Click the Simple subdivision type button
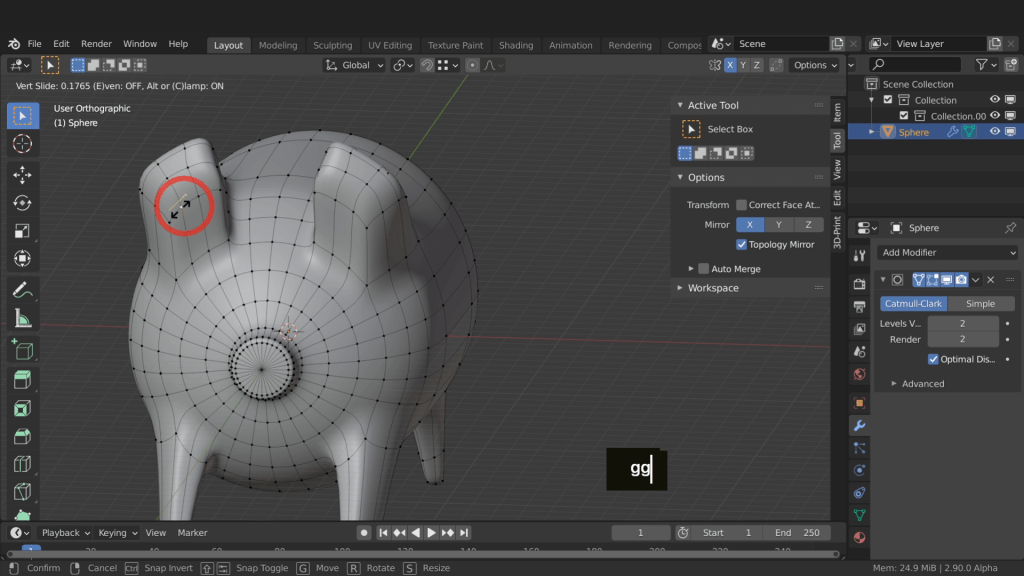Image resolution: width=1024 pixels, height=576 pixels. coord(980,304)
